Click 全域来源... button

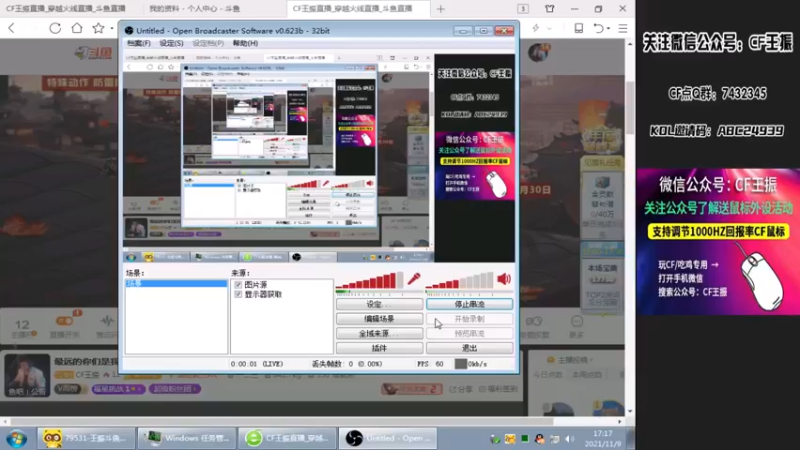(379, 333)
